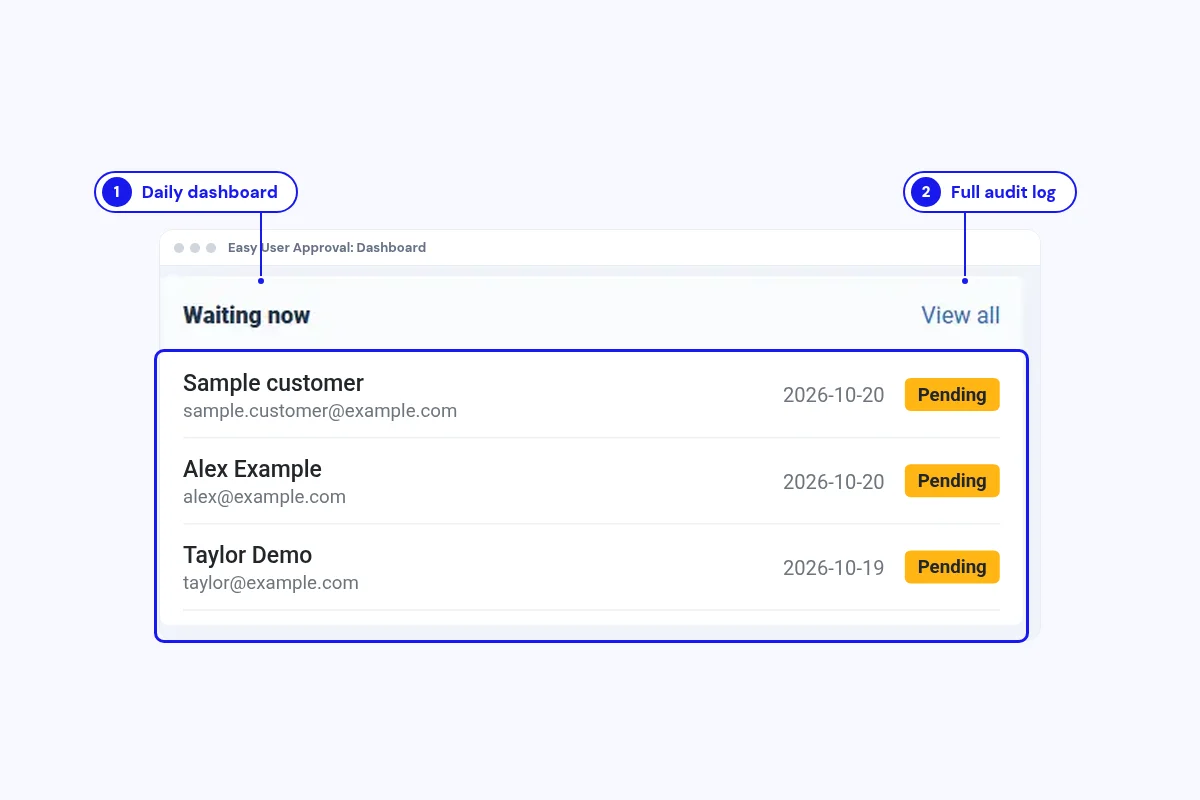Click the Waiting now heading

(246, 316)
